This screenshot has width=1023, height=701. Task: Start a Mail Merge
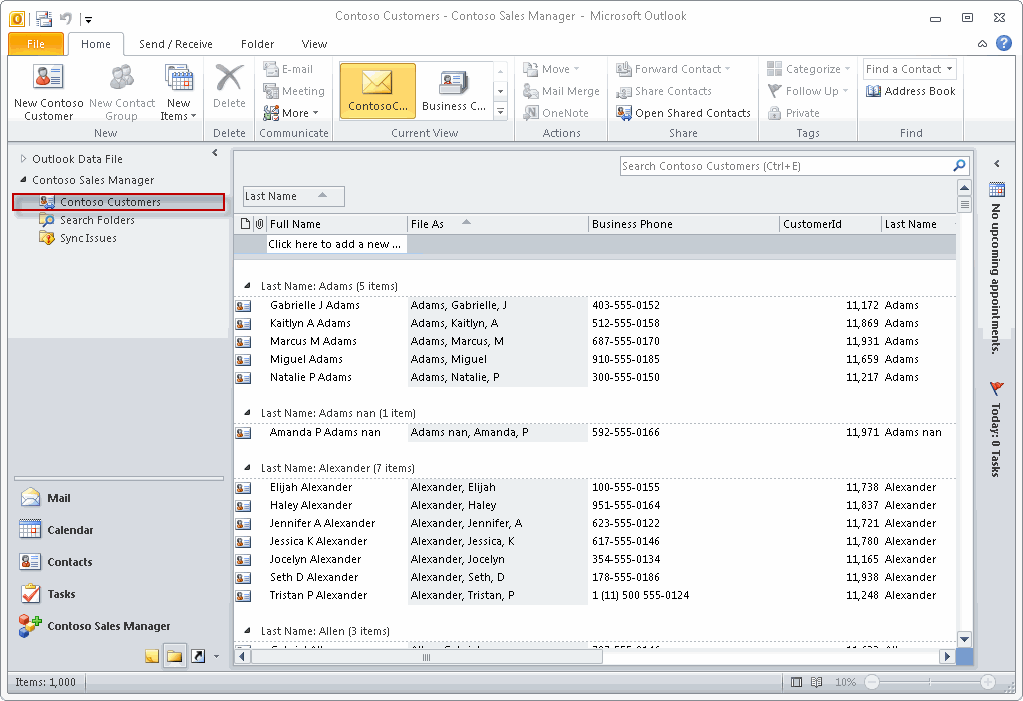point(561,91)
